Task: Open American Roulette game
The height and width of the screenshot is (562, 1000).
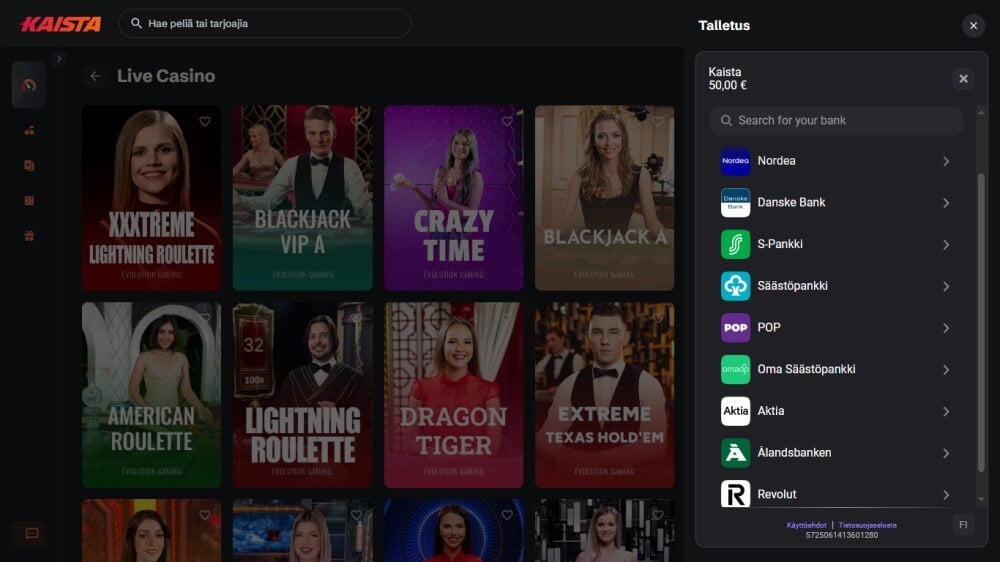Action: tap(152, 395)
